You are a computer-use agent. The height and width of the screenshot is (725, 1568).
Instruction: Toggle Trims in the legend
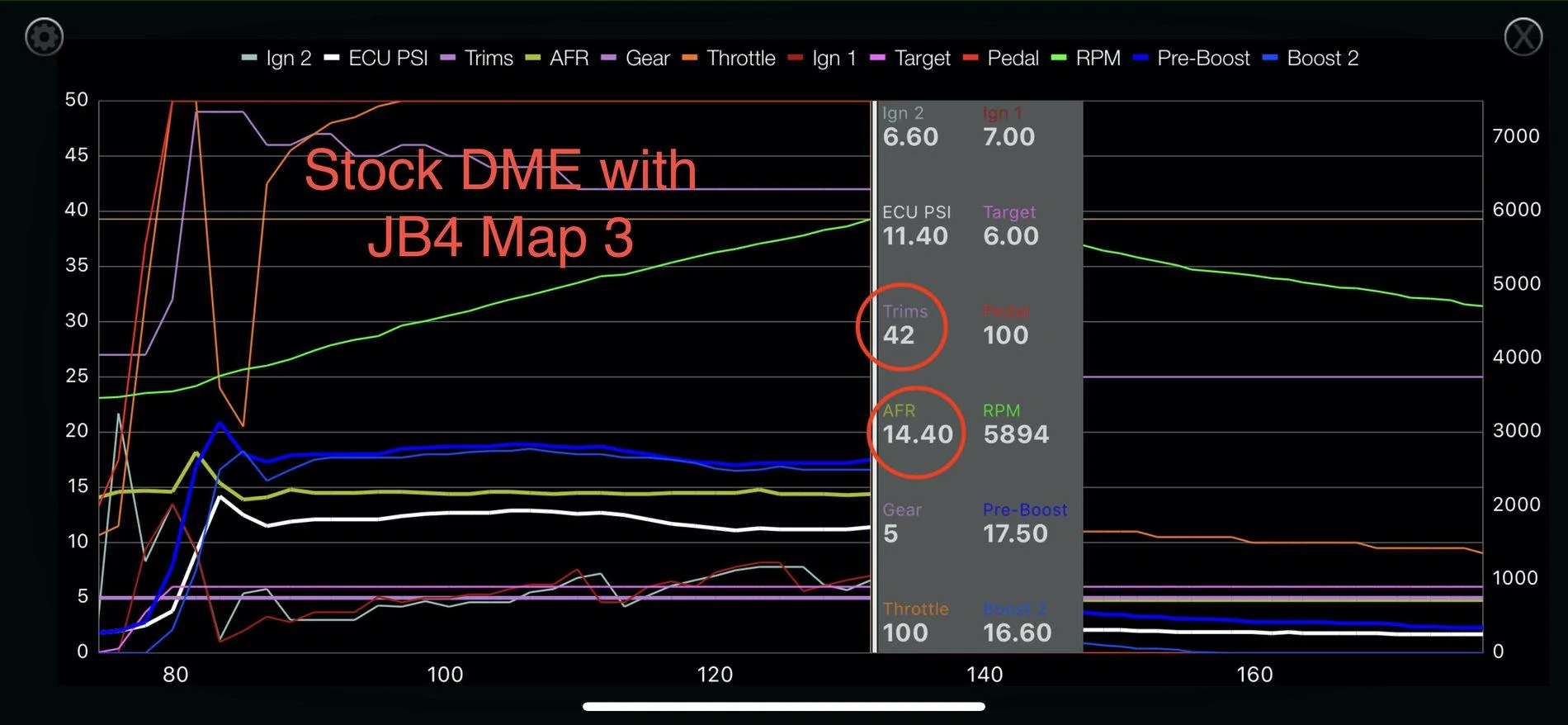click(476, 59)
